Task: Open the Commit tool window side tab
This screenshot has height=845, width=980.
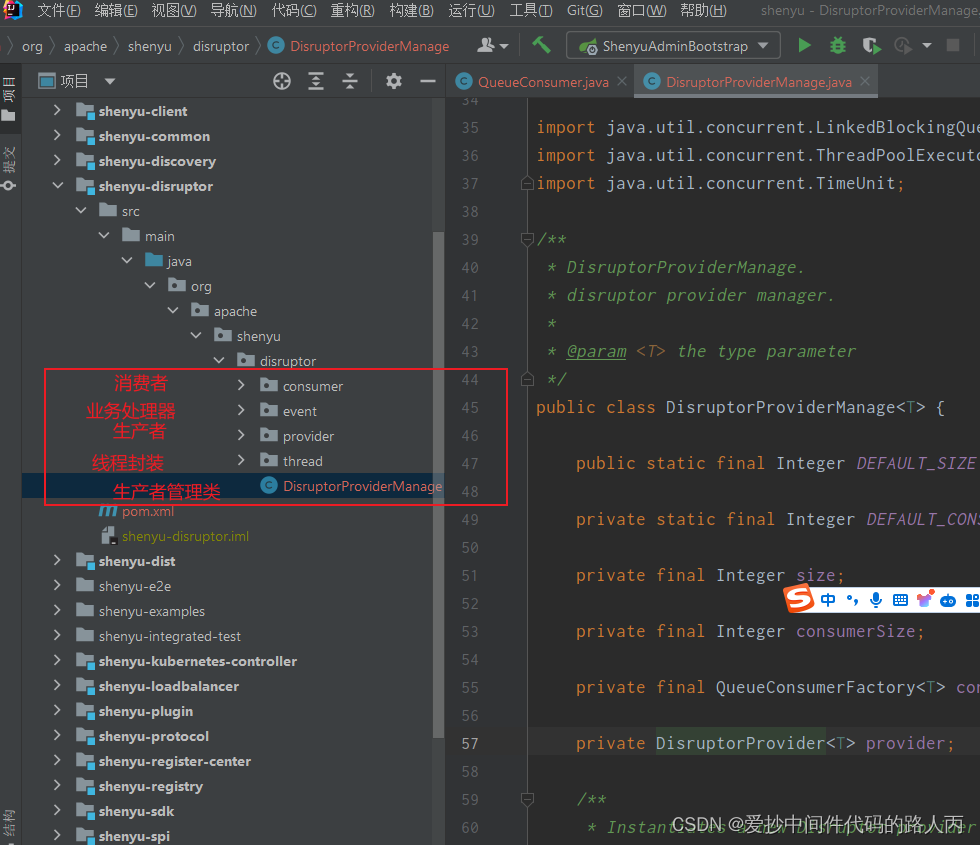Action: [9, 169]
